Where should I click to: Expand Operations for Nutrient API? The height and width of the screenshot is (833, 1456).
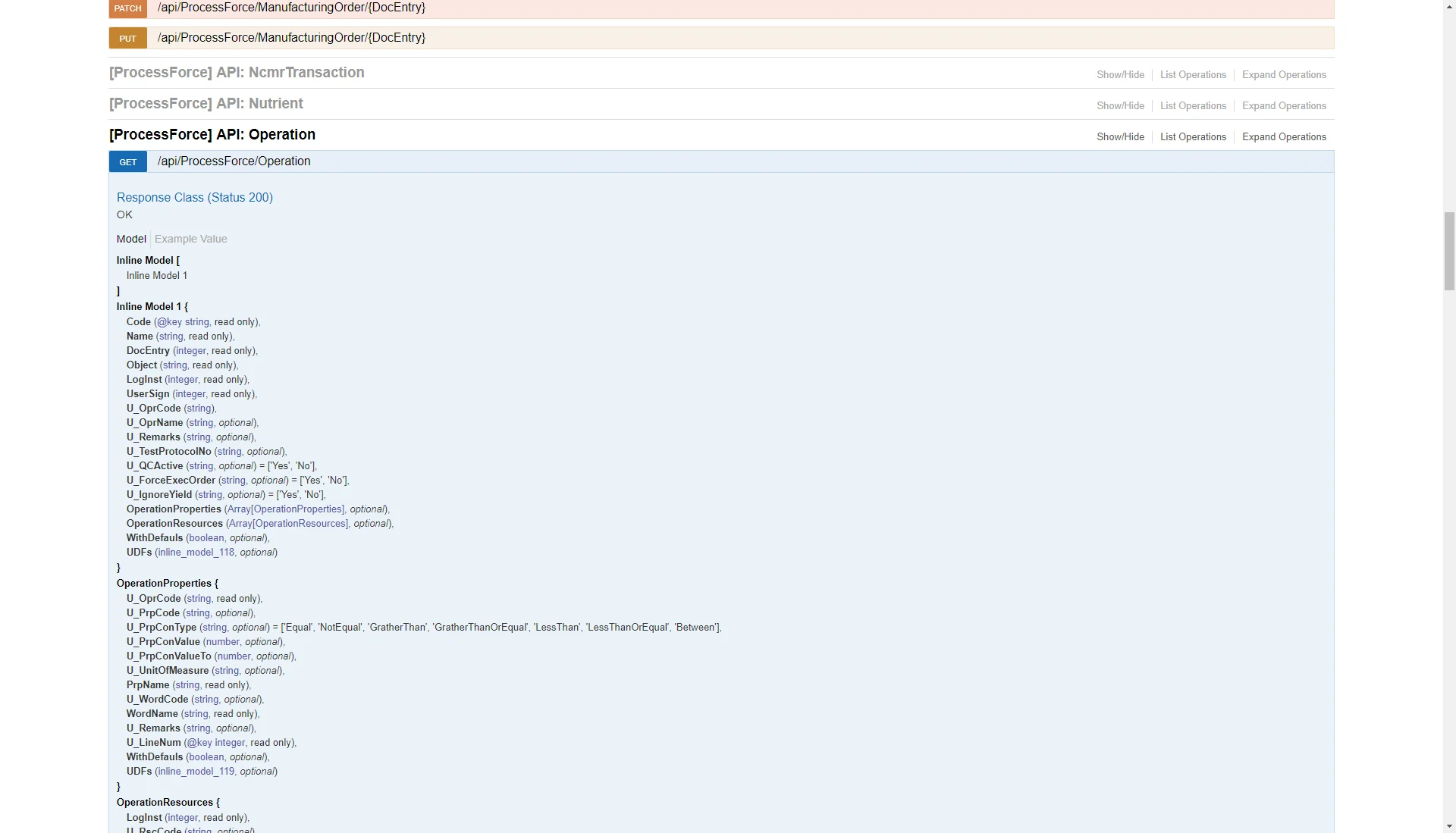(1284, 106)
